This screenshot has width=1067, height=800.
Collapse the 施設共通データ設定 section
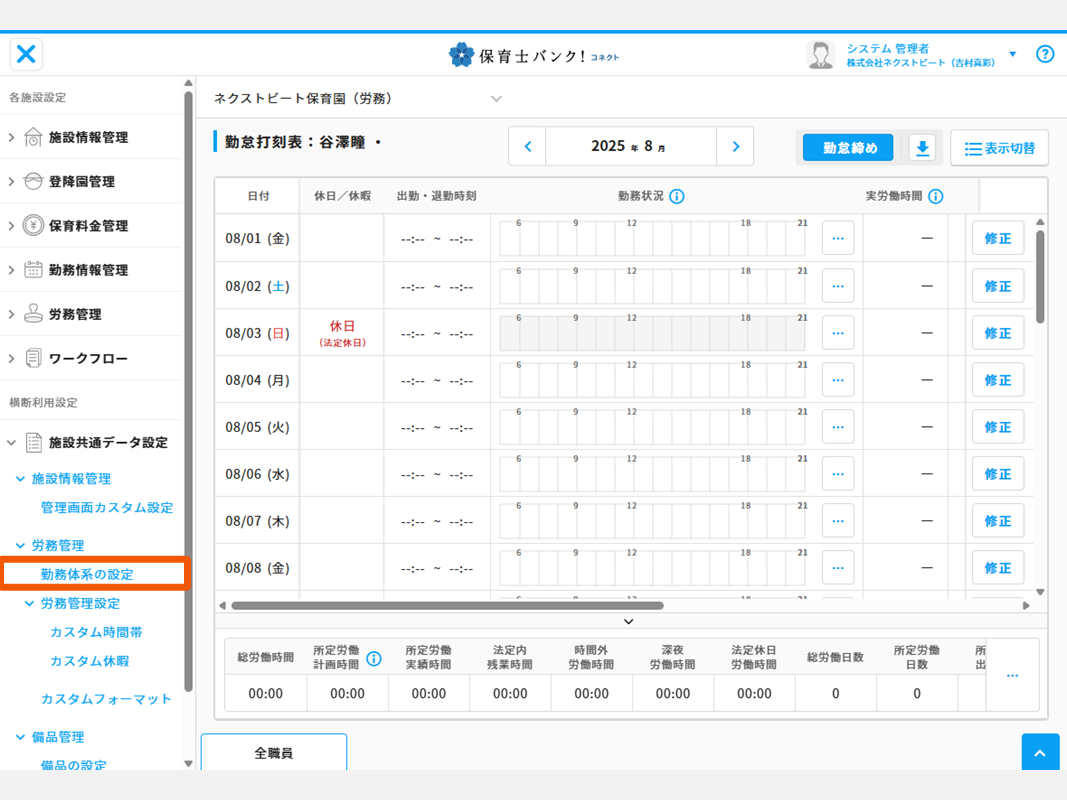[12, 442]
